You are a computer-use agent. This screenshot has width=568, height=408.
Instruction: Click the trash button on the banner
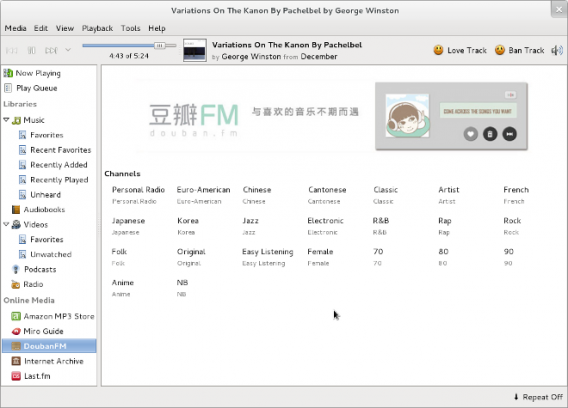(x=490, y=134)
